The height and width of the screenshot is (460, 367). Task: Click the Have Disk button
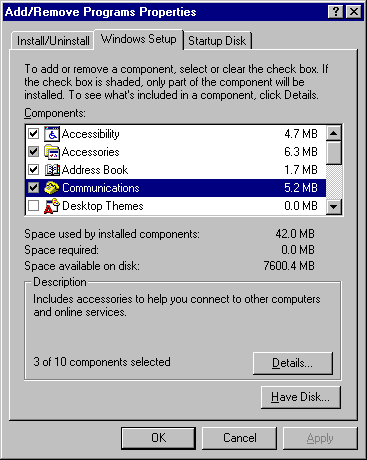[301, 397]
